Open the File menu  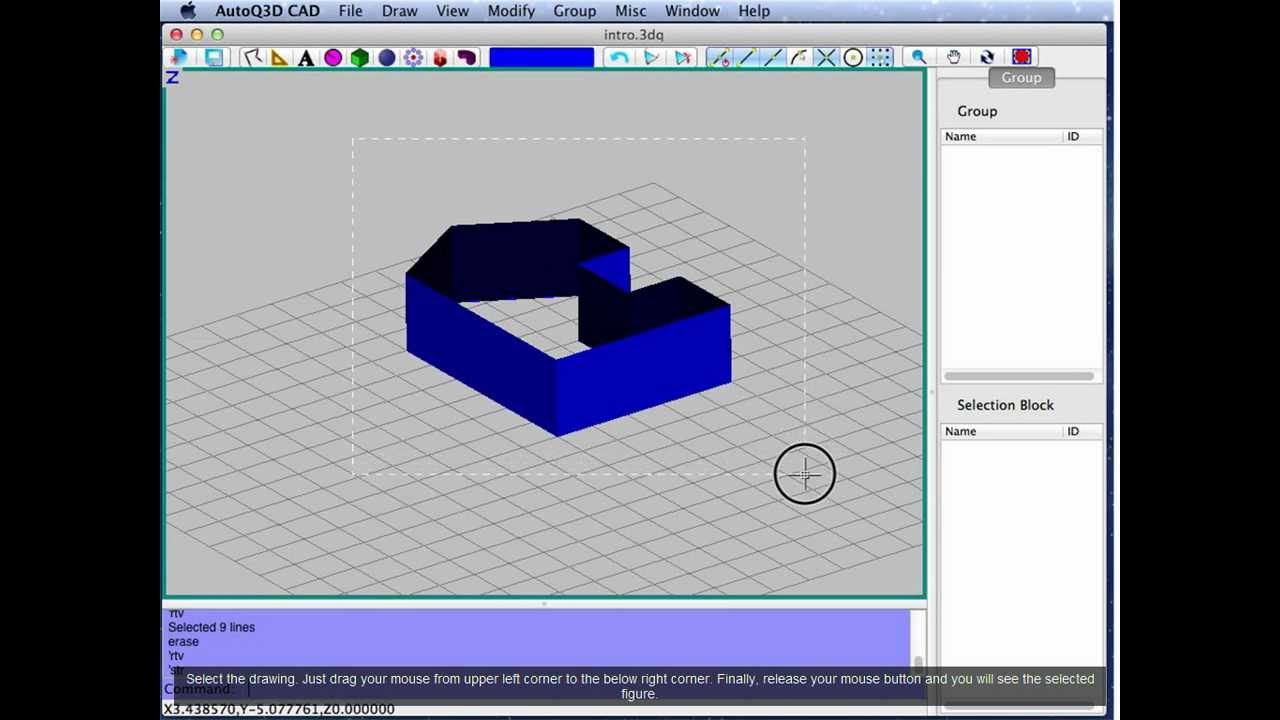350,11
